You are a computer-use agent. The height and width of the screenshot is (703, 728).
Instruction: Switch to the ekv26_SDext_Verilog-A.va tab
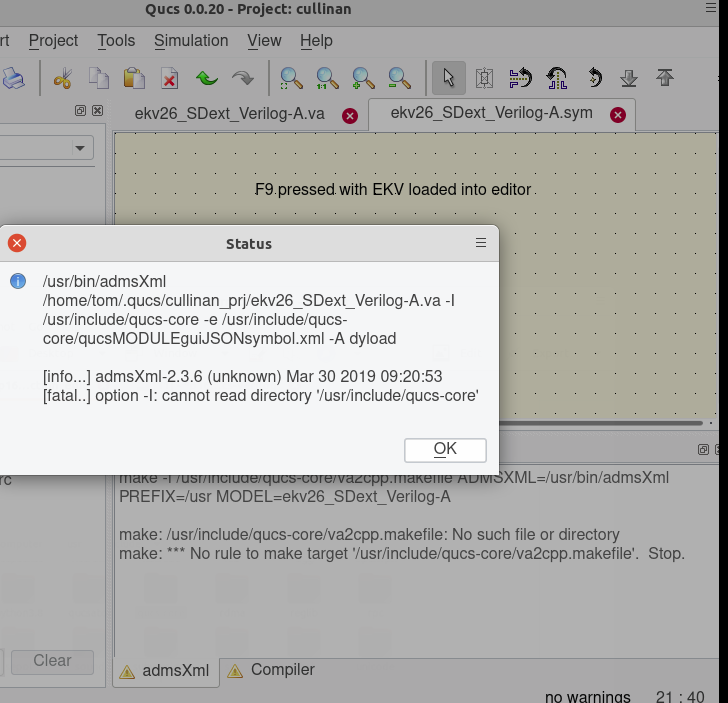click(229, 113)
